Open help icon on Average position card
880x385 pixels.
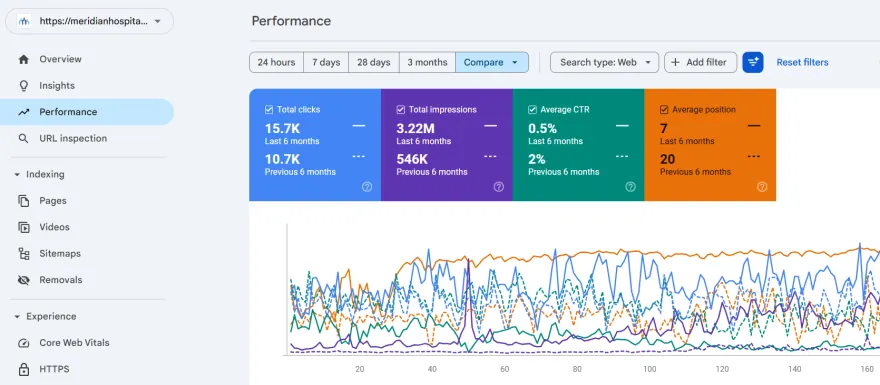(762, 187)
